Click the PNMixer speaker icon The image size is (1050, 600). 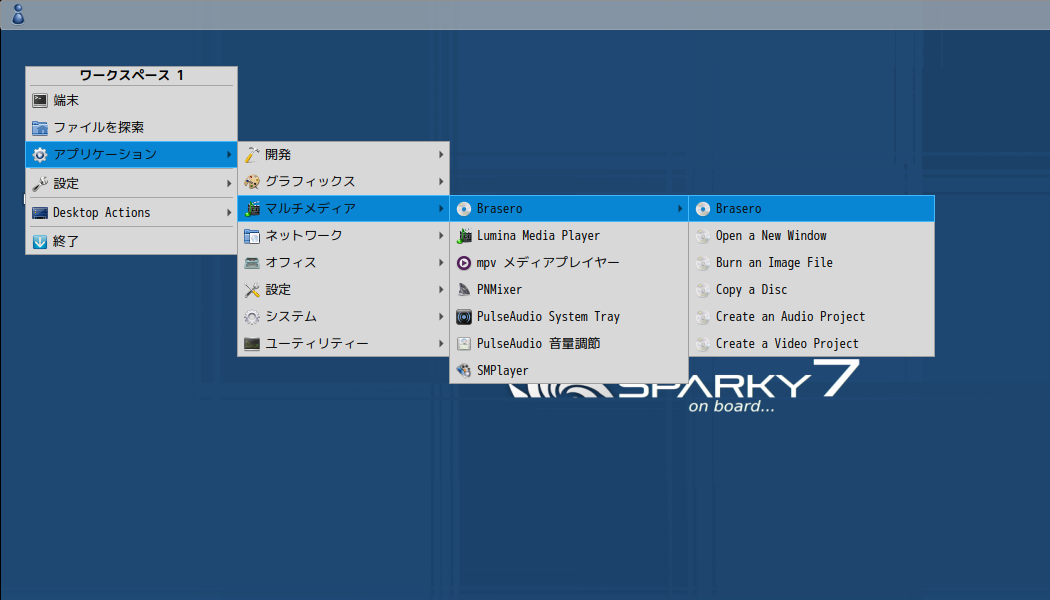463,290
